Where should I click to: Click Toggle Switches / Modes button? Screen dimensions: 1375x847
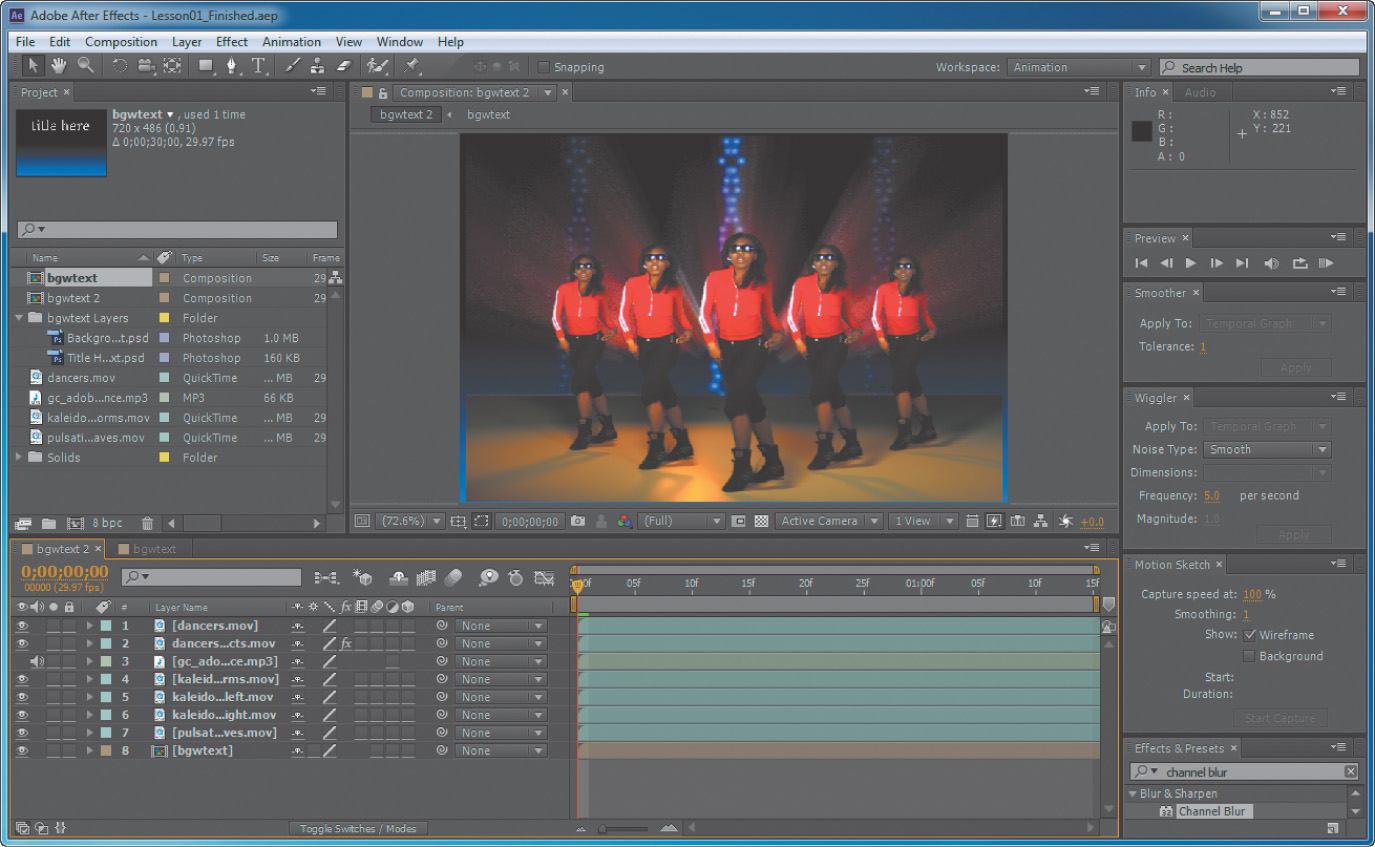pyautogui.click(x=359, y=828)
